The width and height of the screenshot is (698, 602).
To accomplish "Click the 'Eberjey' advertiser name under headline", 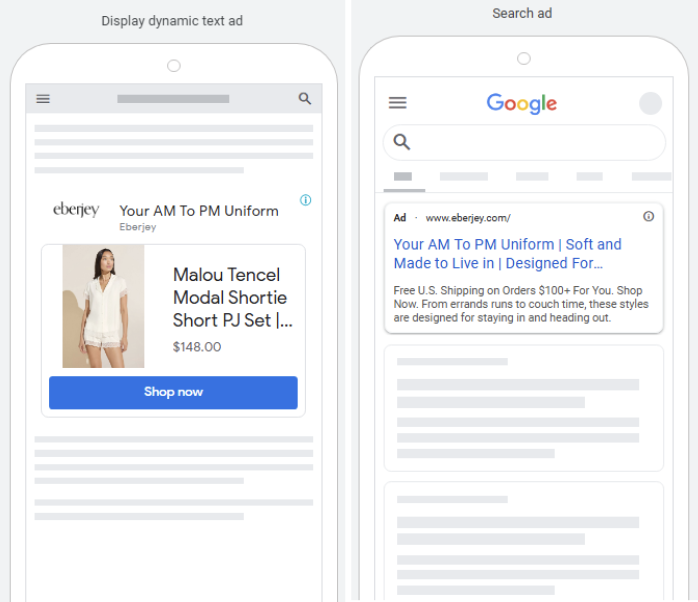I will (x=138, y=227).
